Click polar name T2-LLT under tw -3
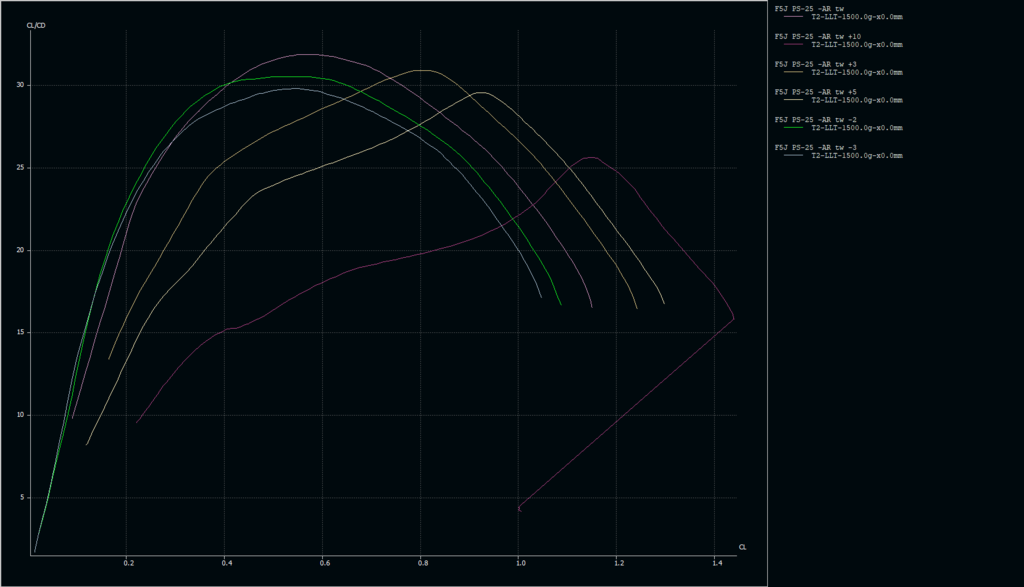 [856, 156]
